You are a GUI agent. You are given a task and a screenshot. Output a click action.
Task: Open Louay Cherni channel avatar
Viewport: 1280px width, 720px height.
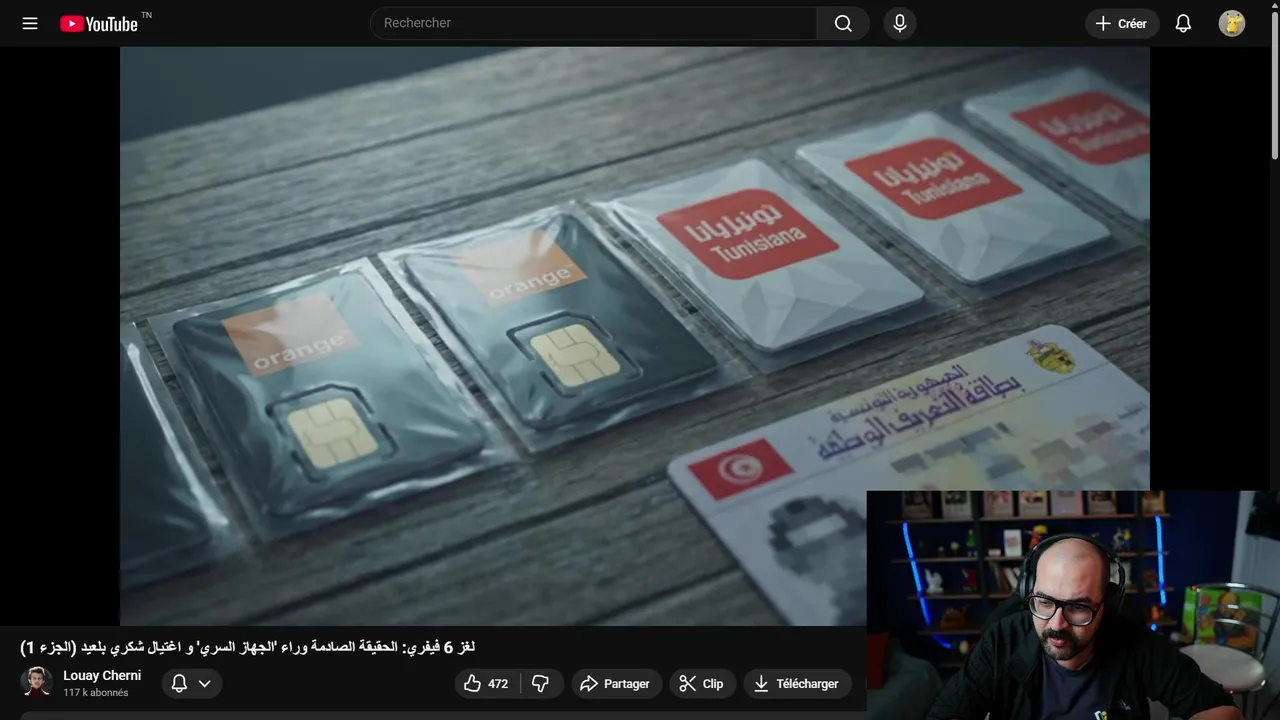point(37,683)
